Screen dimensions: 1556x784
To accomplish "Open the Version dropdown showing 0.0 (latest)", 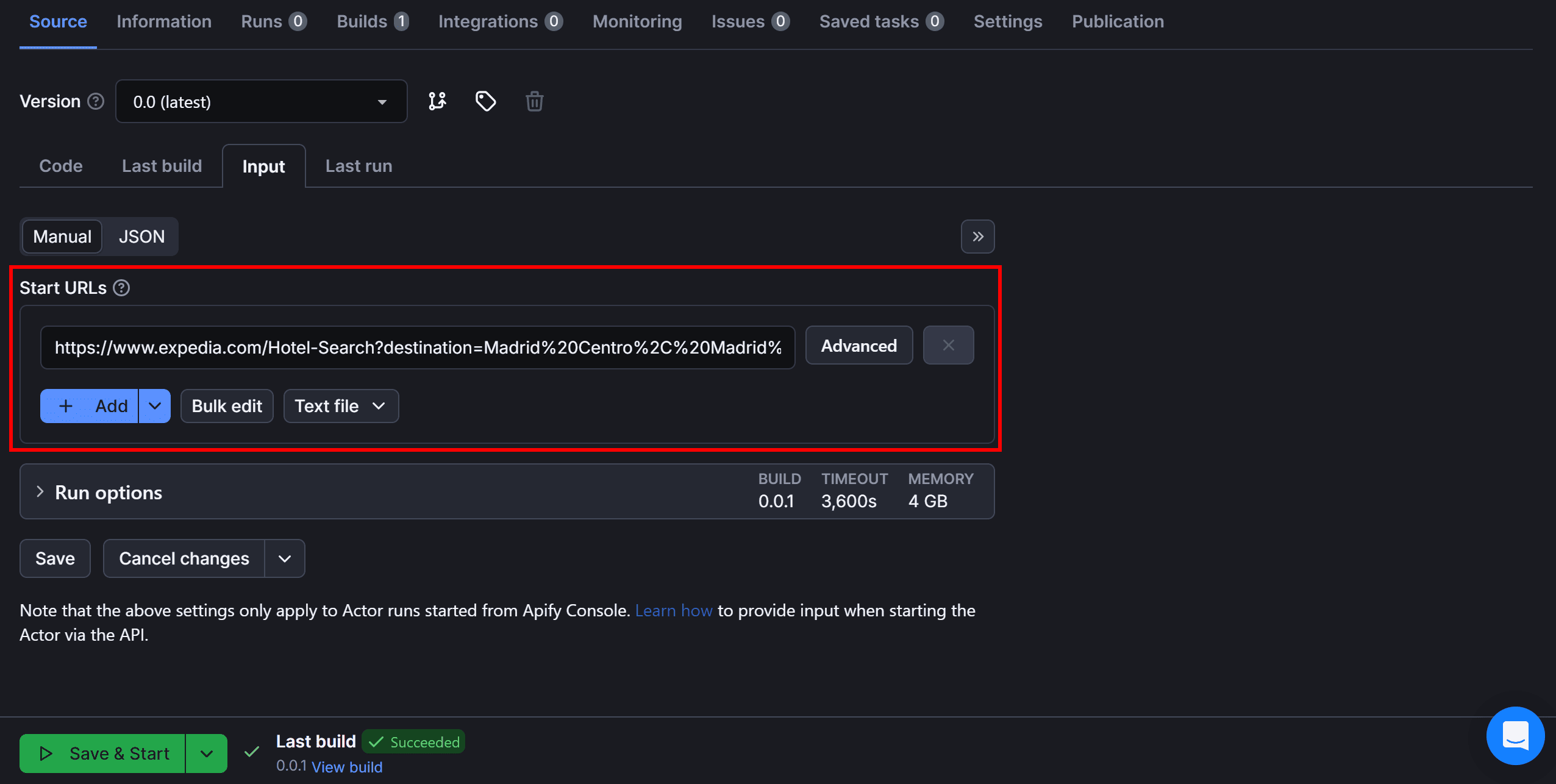I will 261,101.
